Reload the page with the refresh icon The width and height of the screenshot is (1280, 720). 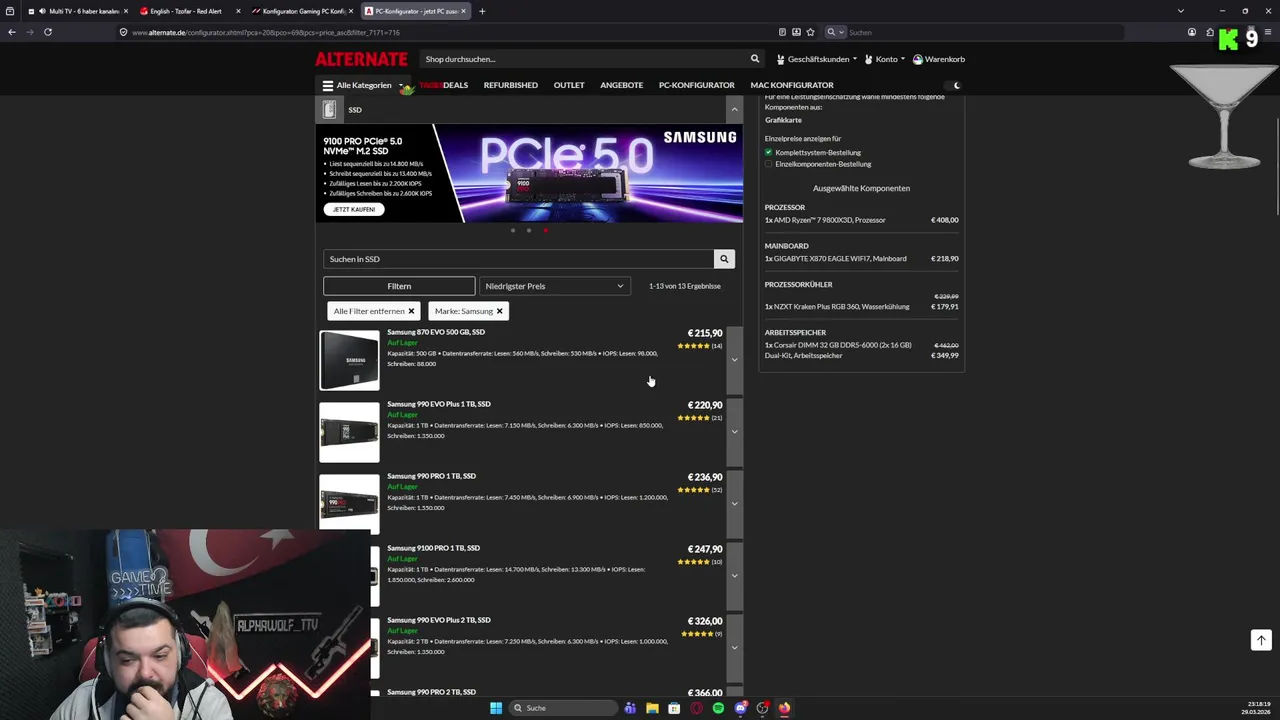click(x=47, y=32)
